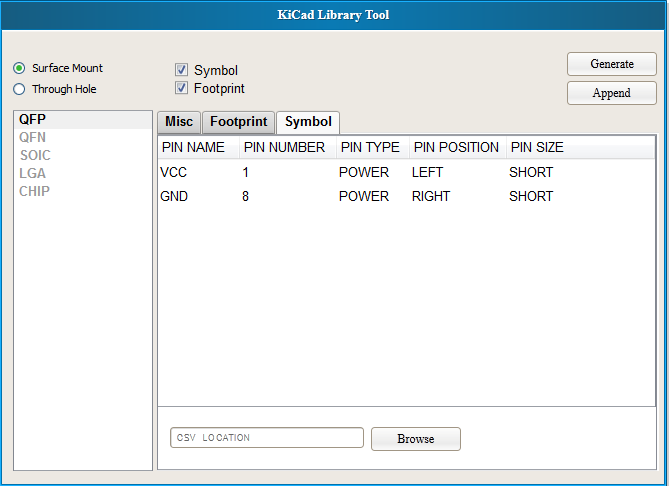Click the Browse button
This screenshot has height=486, width=669.
[x=416, y=439]
